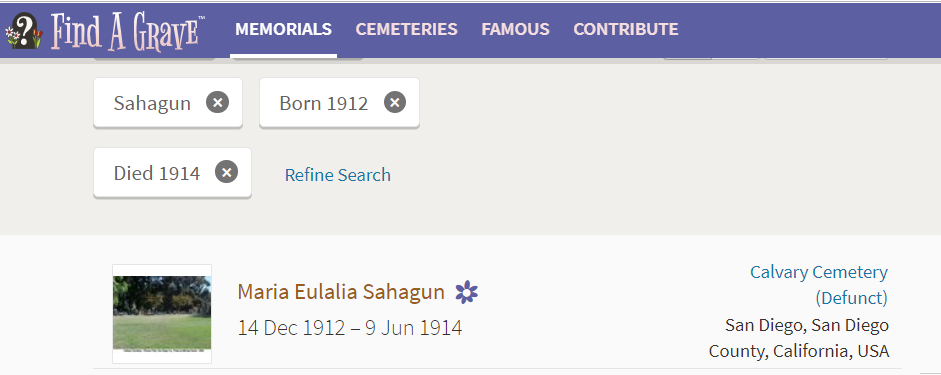Screen dimensions: 941x375
Task: Click the 14 Dec 1912 – 9 Jun 1914 dates
Action: click(x=350, y=328)
